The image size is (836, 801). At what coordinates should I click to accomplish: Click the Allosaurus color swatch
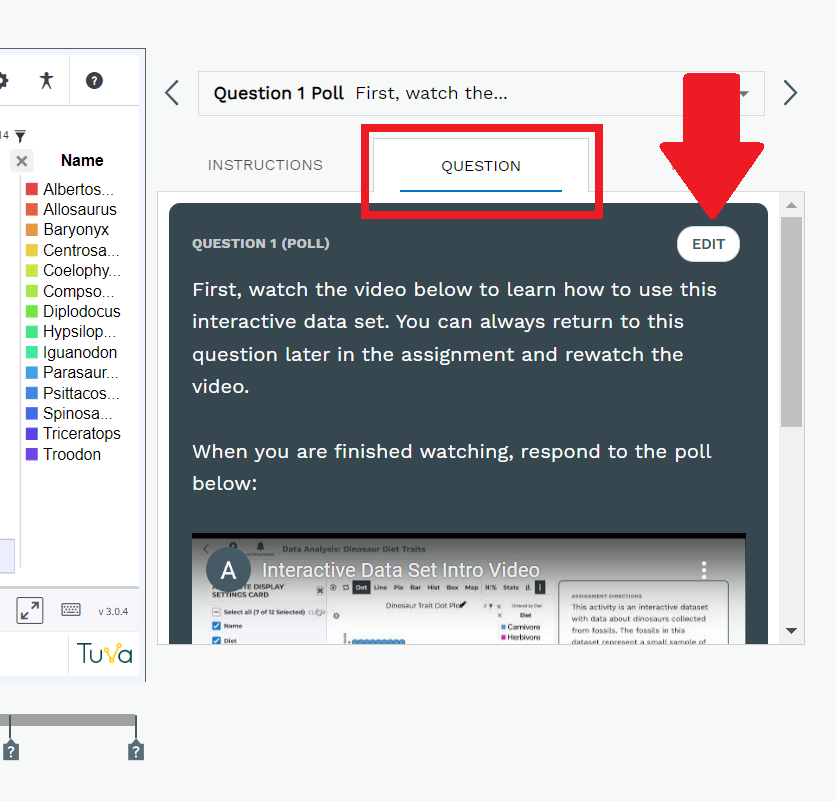tap(32, 210)
